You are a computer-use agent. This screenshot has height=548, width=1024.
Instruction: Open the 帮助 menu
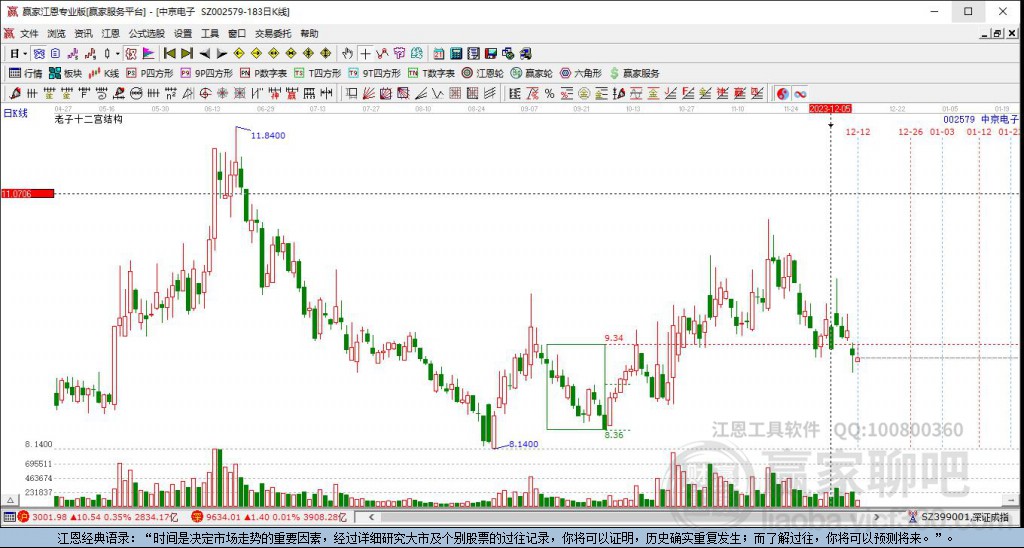tap(309, 33)
